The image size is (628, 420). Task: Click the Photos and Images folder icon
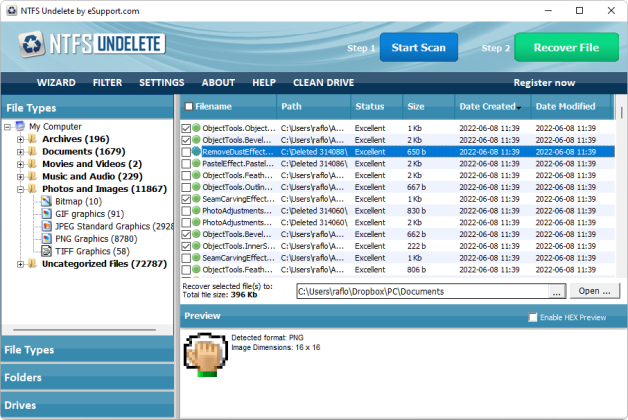pos(33,189)
